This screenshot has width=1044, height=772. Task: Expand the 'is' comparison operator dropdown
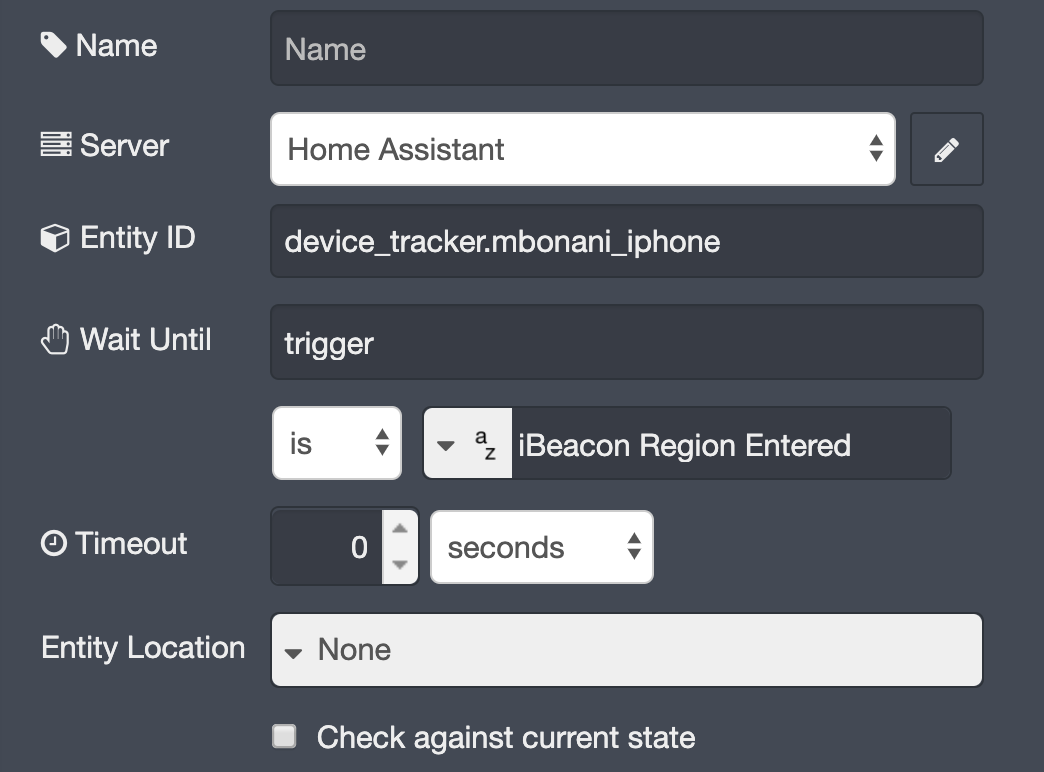[336, 443]
